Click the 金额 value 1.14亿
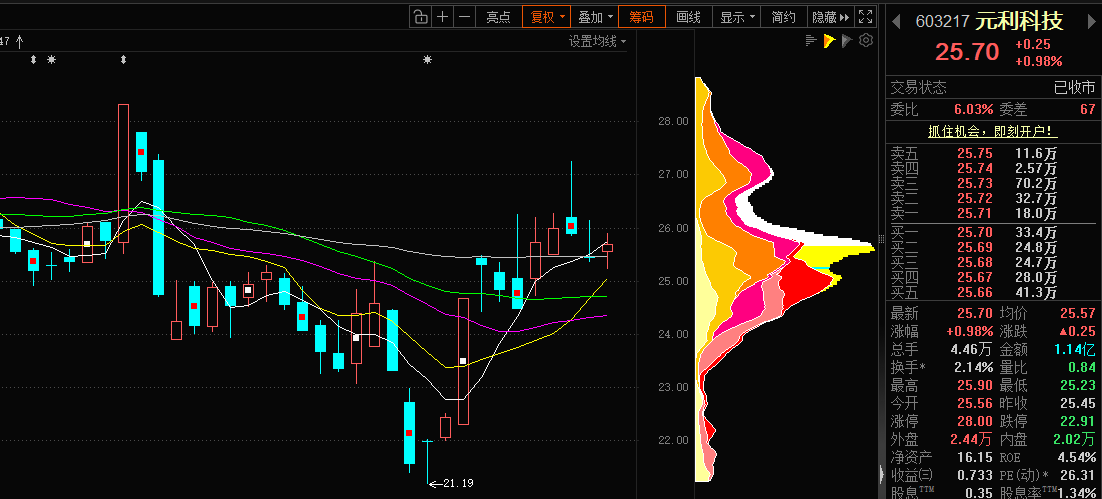 point(1075,349)
